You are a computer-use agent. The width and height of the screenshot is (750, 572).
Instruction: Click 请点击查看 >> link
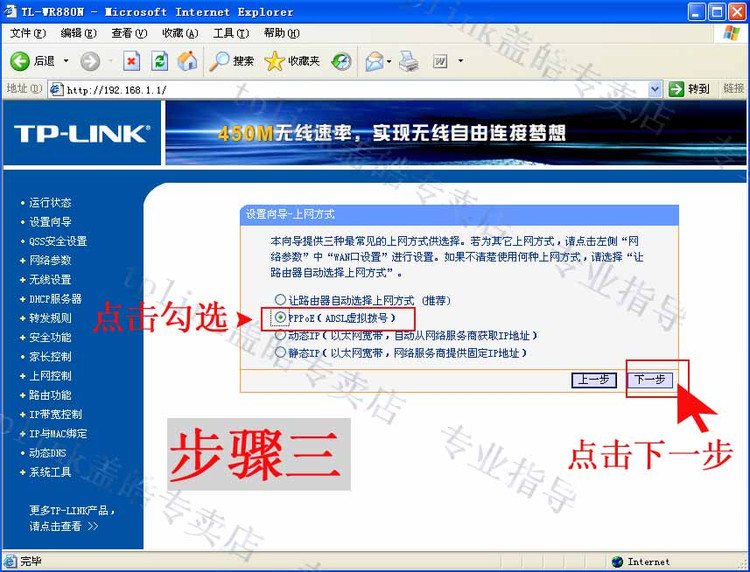pos(64,527)
